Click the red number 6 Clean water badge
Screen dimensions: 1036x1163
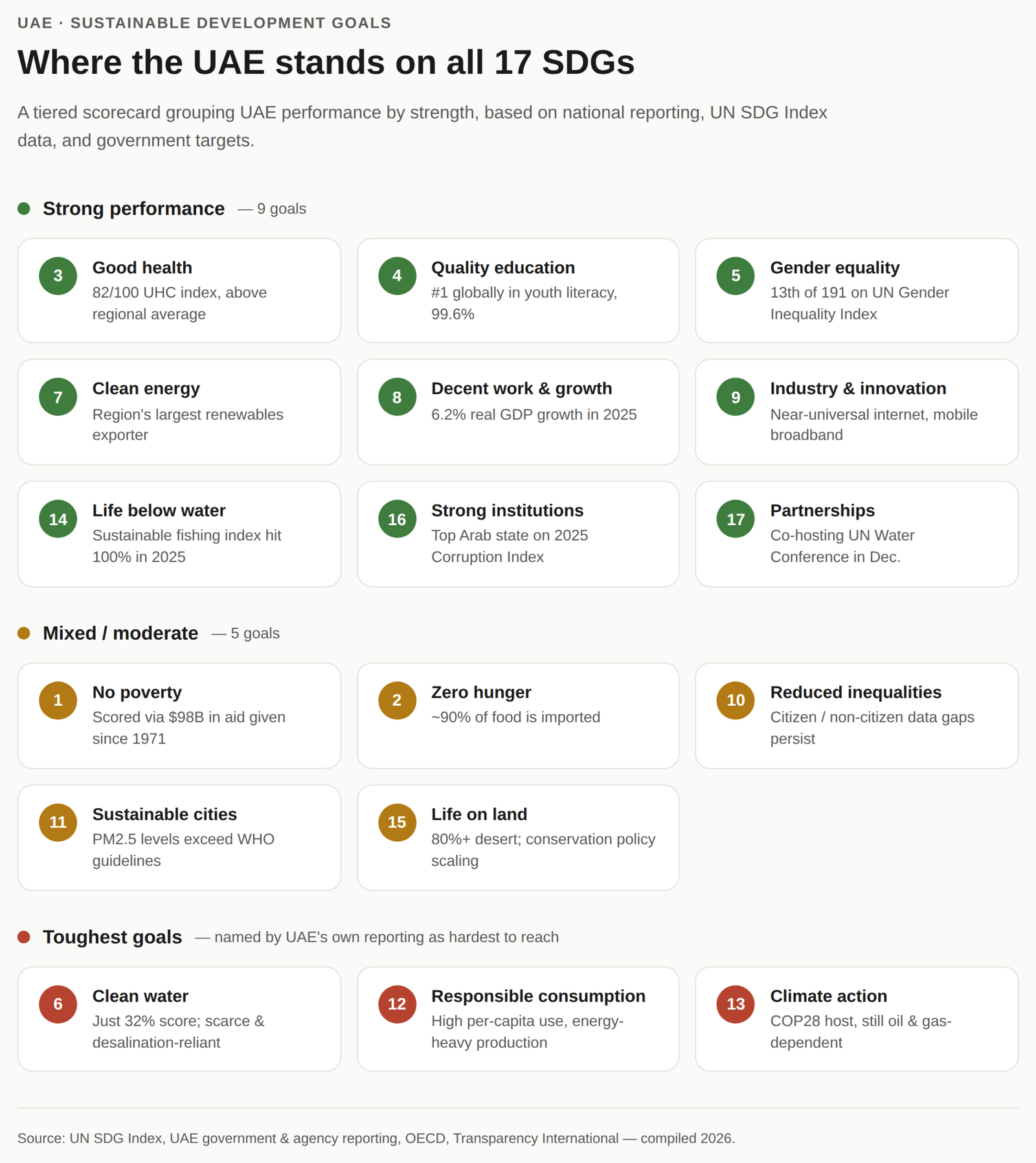[58, 1004]
